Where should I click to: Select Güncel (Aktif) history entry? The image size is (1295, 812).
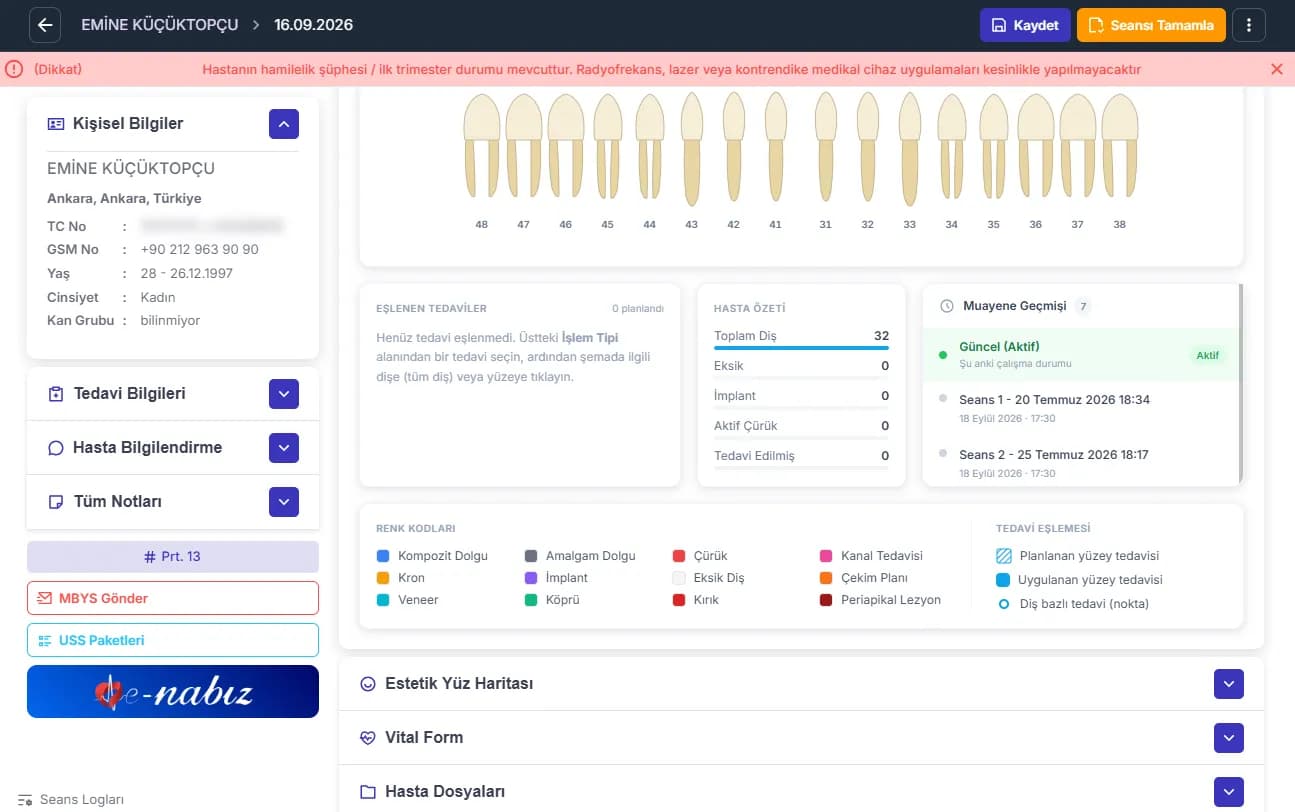coord(1080,355)
